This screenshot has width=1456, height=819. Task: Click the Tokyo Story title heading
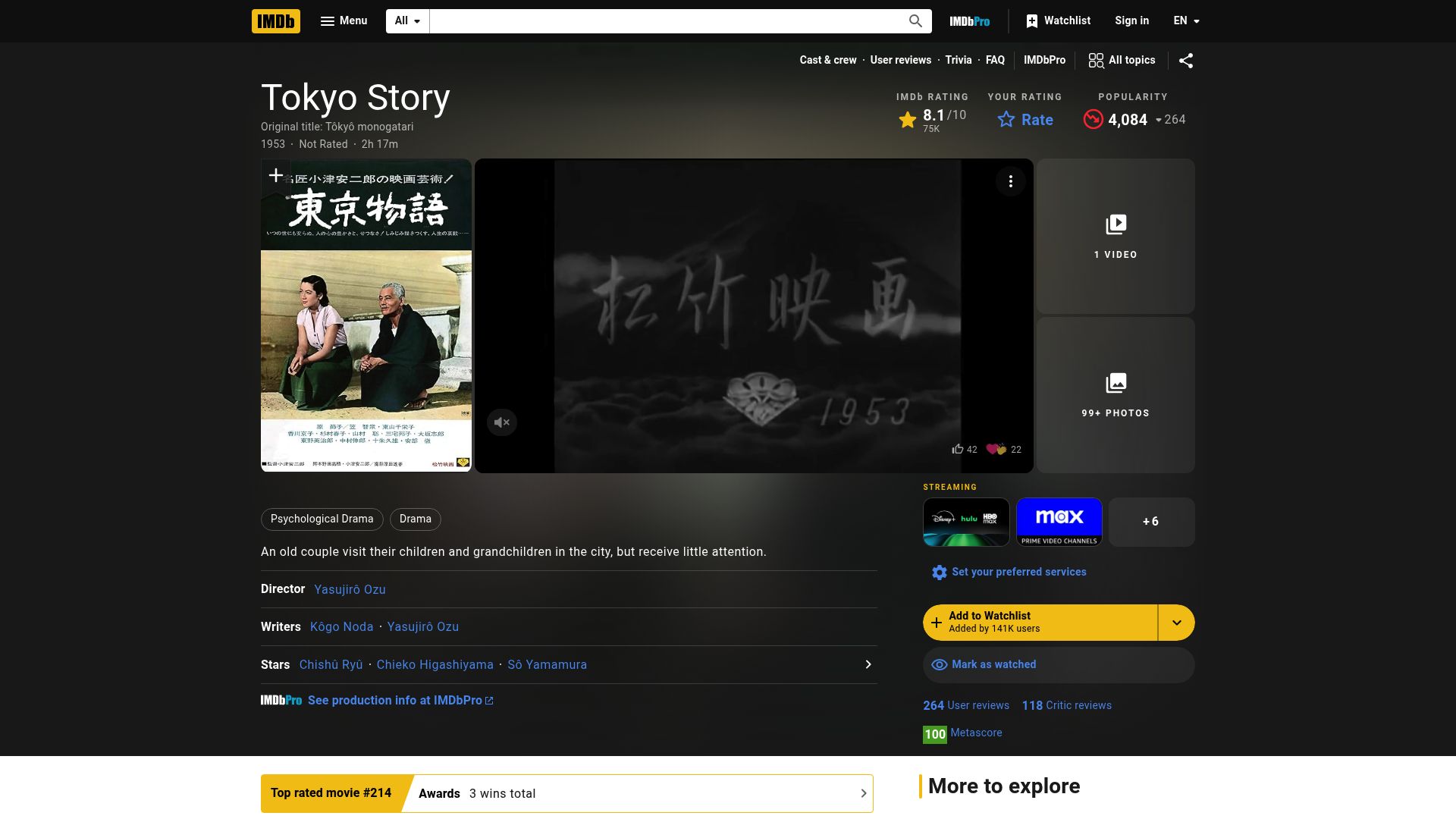pyautogui.click(x=356, y=98)
